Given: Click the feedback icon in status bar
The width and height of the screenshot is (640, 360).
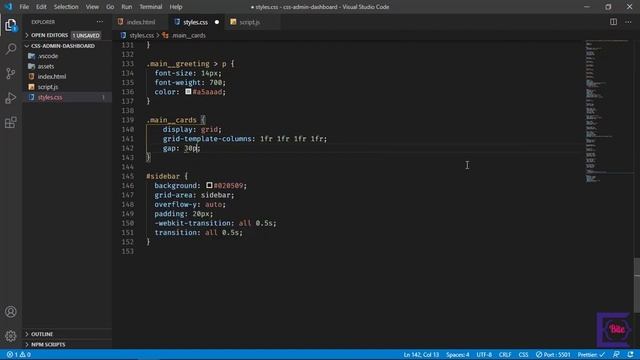Looking at the screenshot, I should pos(616,355).
